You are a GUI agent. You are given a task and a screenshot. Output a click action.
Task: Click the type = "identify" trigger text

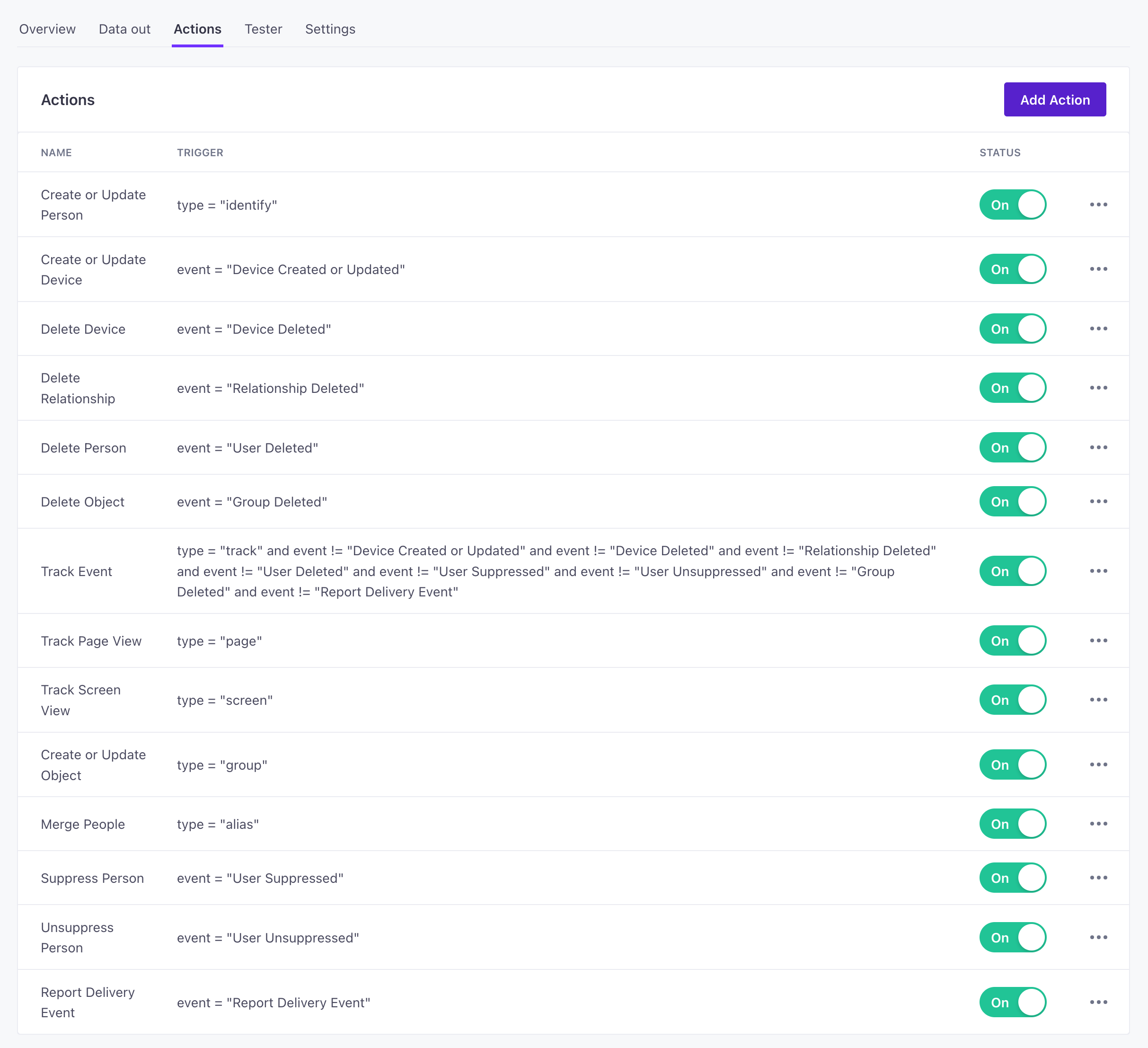click(227, 205)
